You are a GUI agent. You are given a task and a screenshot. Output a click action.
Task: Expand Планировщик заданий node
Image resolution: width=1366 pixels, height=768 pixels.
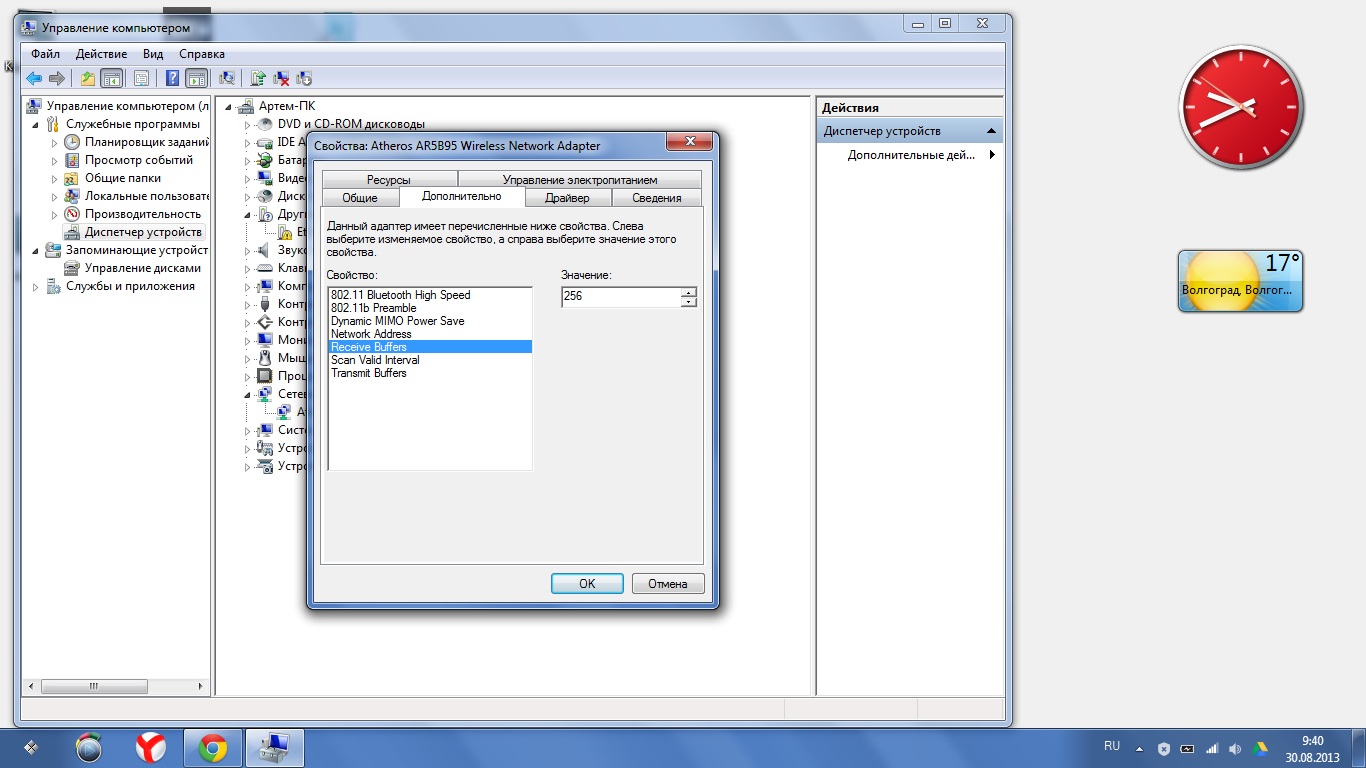click(55, 142)
